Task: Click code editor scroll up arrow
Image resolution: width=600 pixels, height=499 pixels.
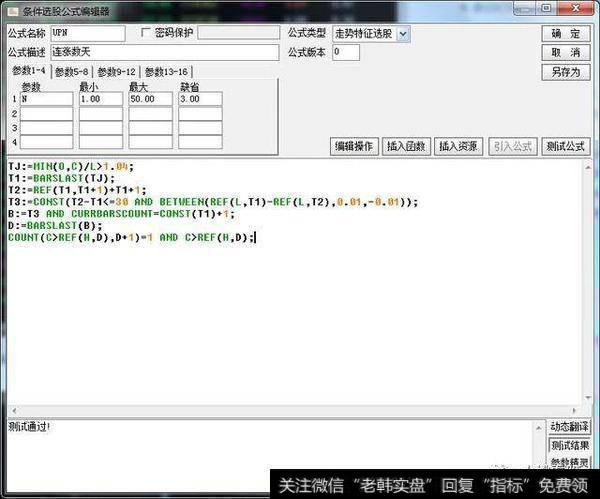Action: [x=587, y=167]
